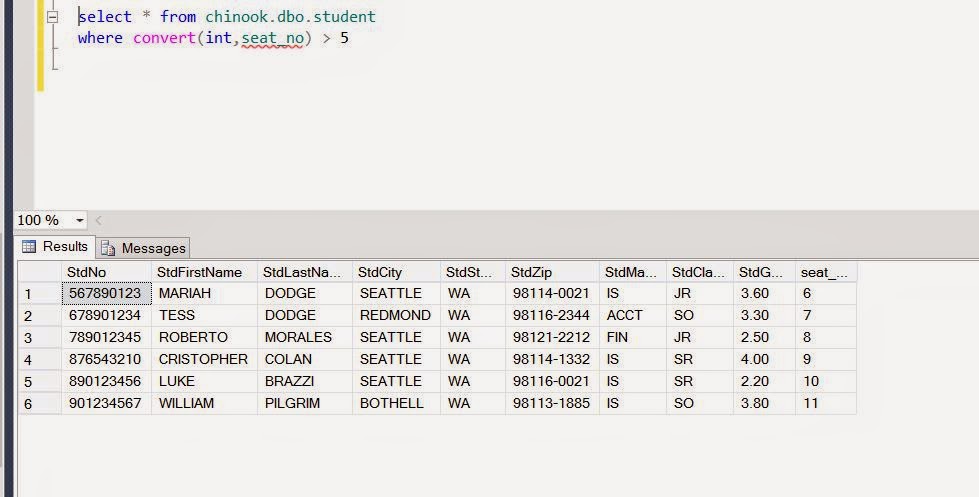Image resolution: width=979 pixels, height=497 pixels.
Task: Select the StdLastNa... column header
Action: pyautogui.click(x=305, y=272)
